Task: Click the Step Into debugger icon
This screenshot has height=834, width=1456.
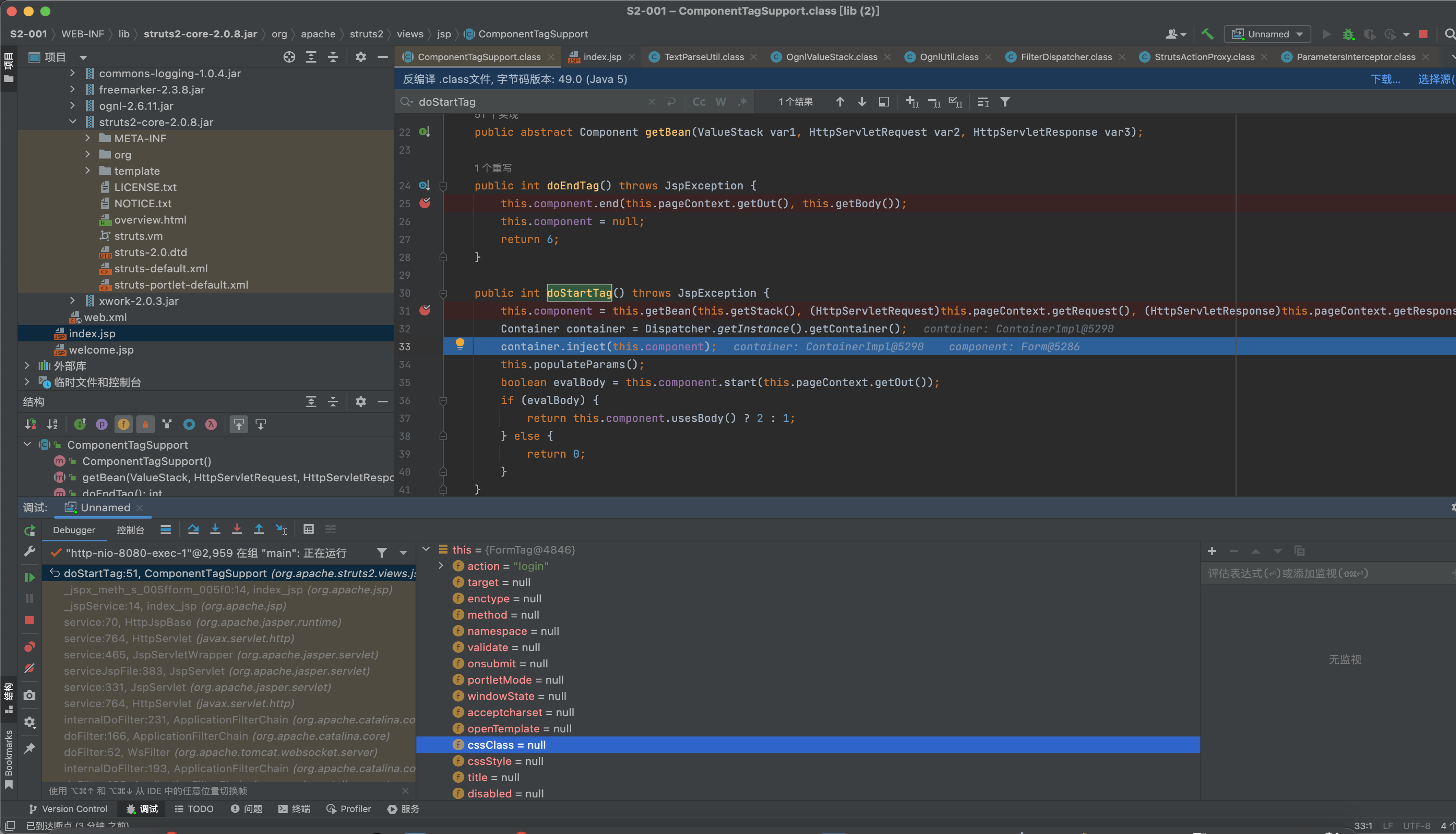Action: (215, 529)
